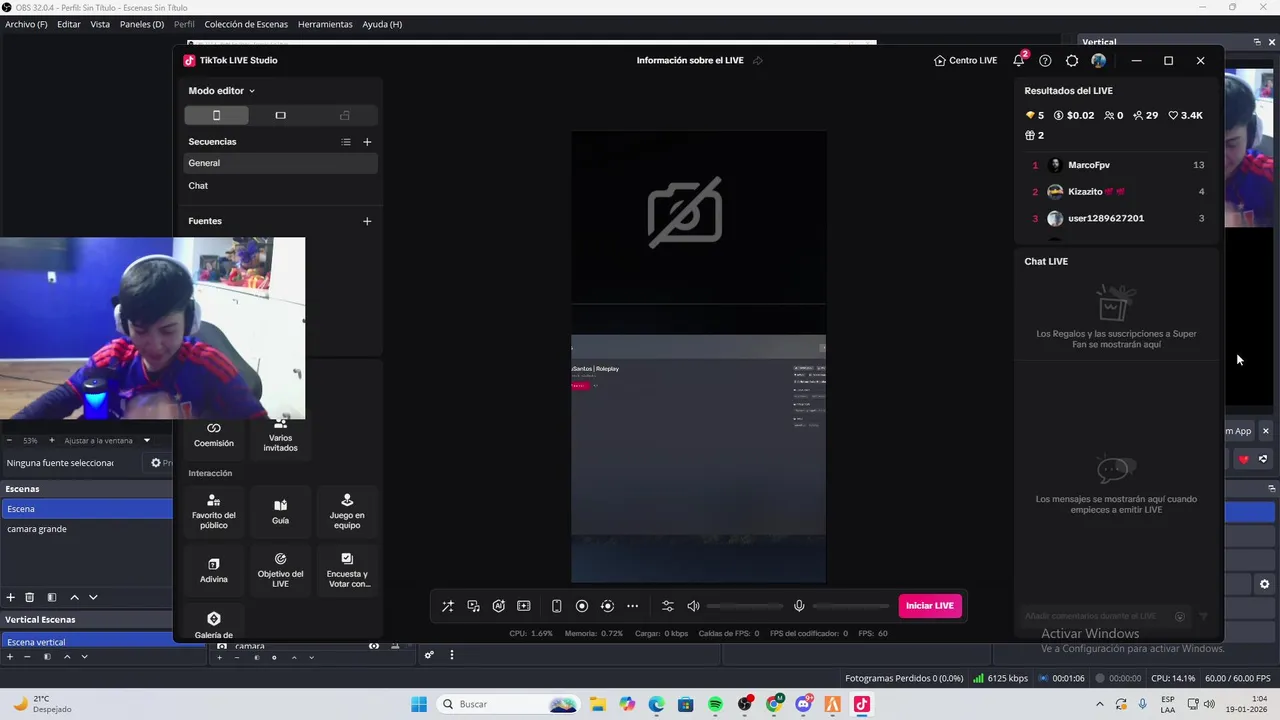
Task: Open the Paneles menu in OBS
Action: [x=142, y=24]
